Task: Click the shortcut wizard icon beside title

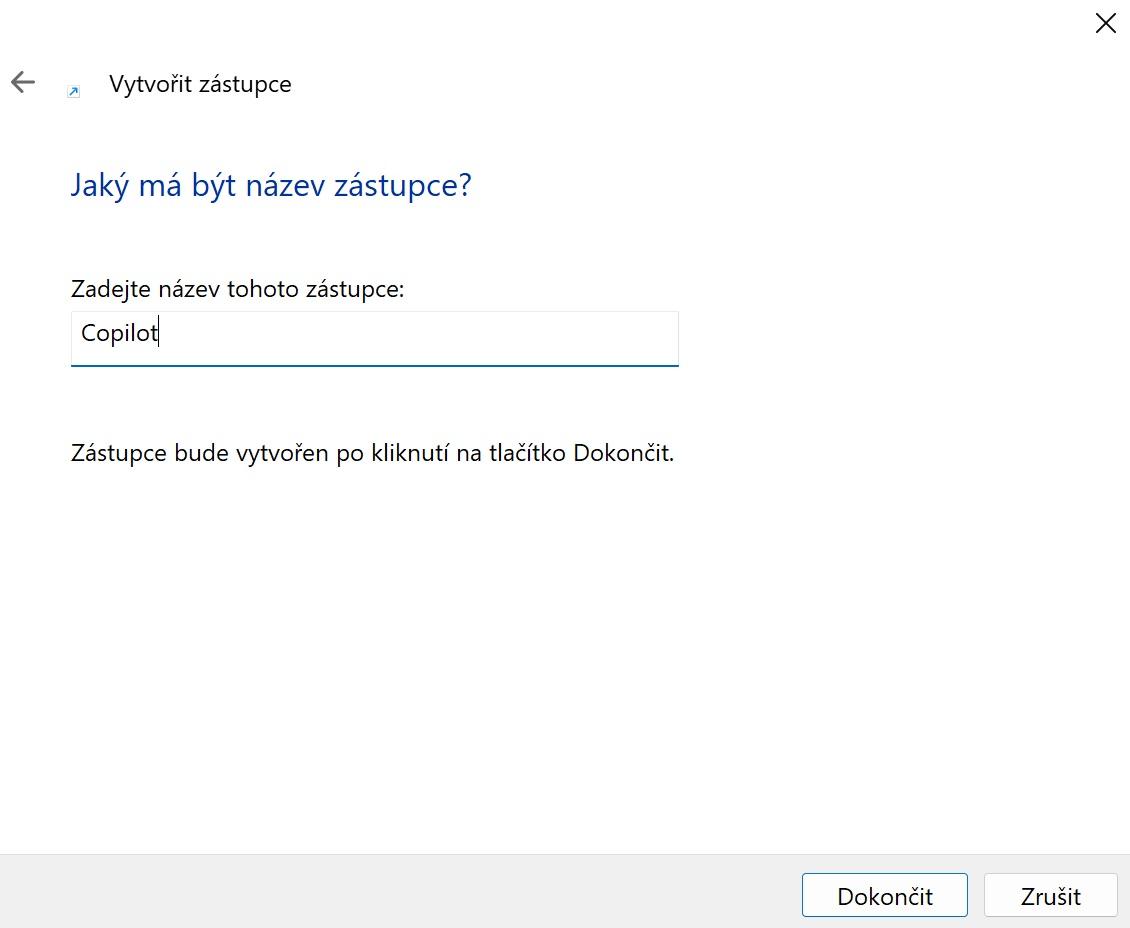Action: 74,92
